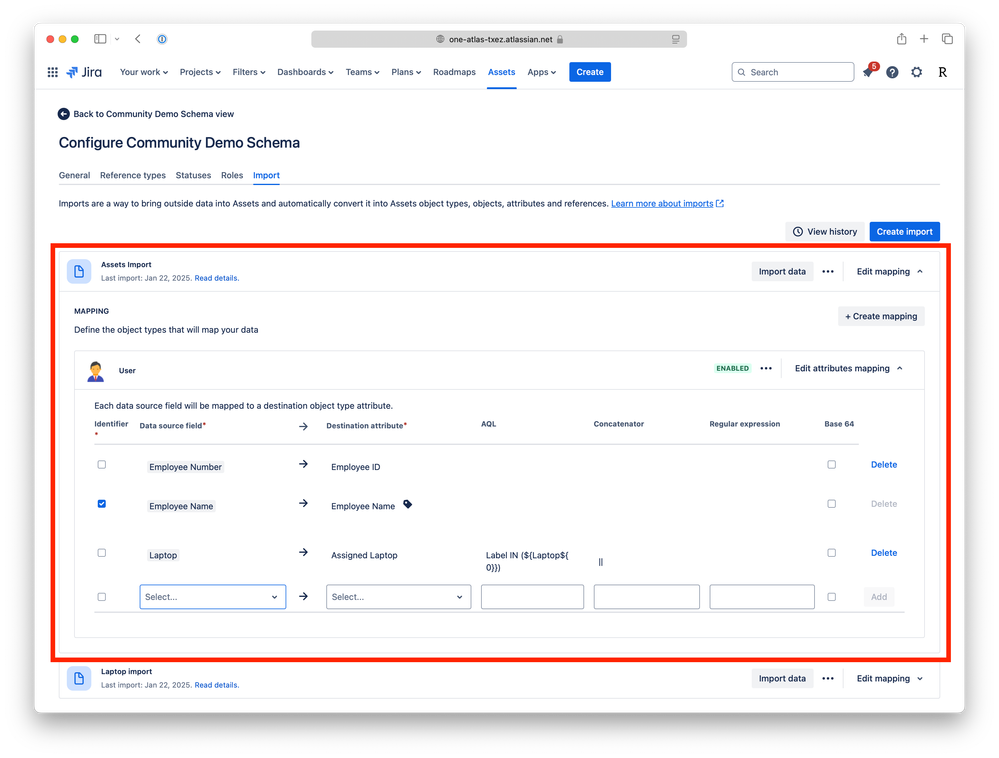Click the external link icon after Learn more

[x=720, y=204]
